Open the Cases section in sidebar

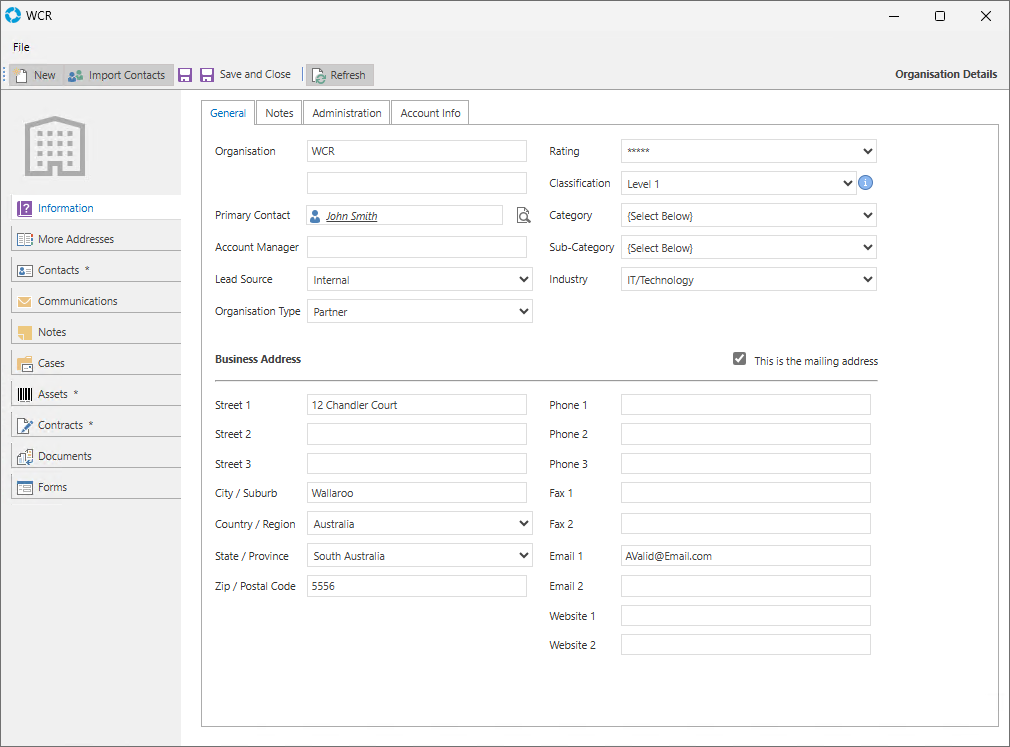click(51, 363)
